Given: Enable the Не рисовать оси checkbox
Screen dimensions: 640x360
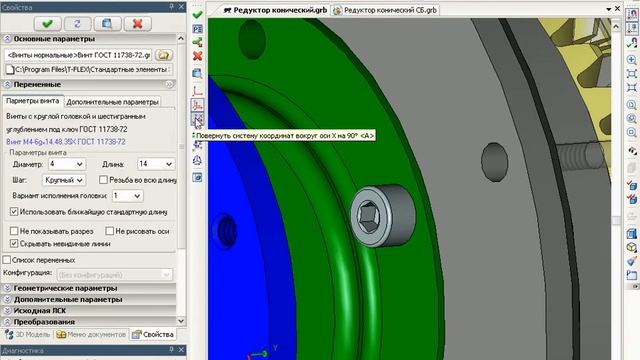Looking at the screenshot, I should point(109,231).
